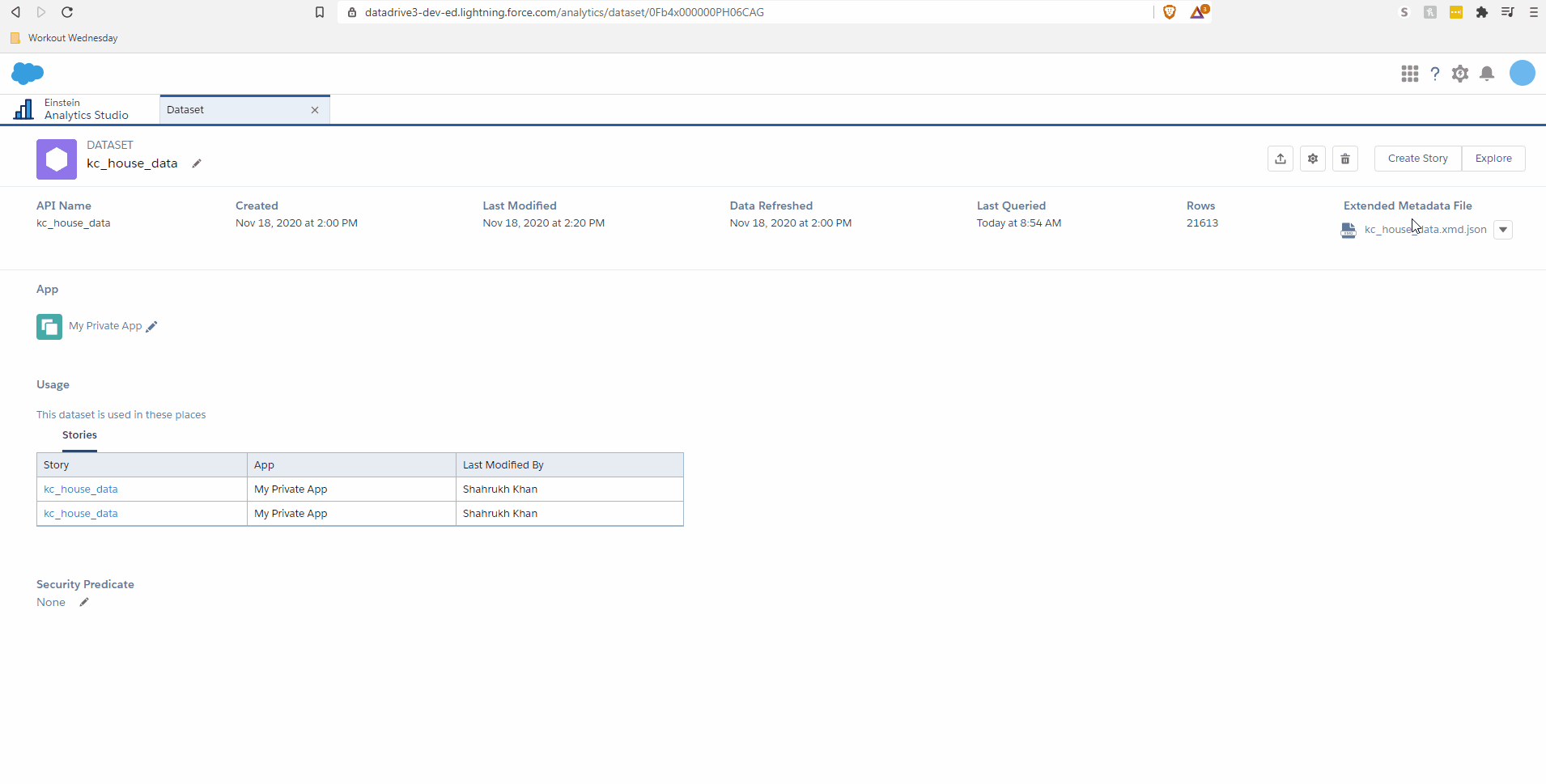
Task: Click the delete dataset trash icon
Action: point(1344,159)
